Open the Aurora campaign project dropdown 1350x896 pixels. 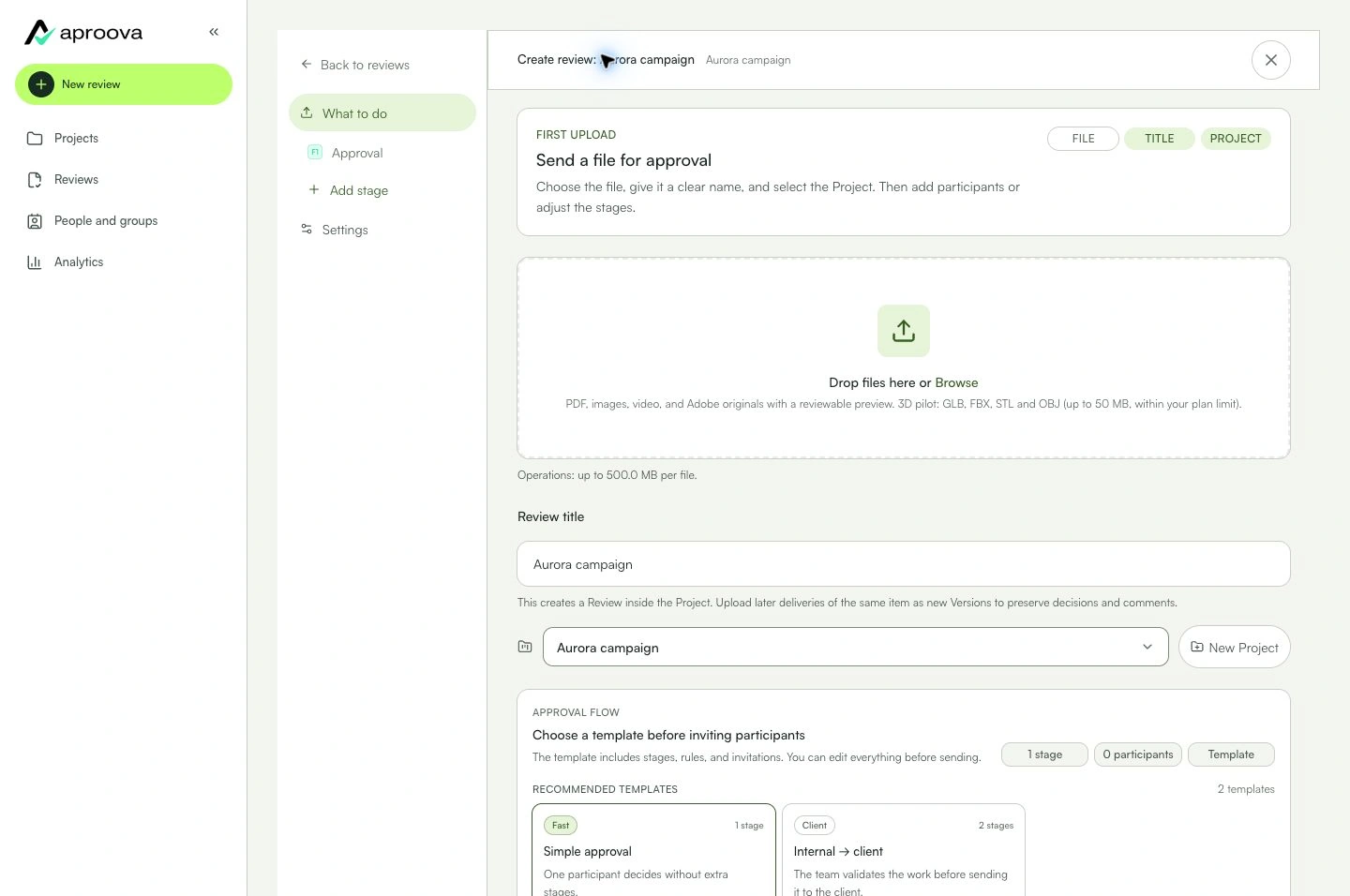(856, 647)
